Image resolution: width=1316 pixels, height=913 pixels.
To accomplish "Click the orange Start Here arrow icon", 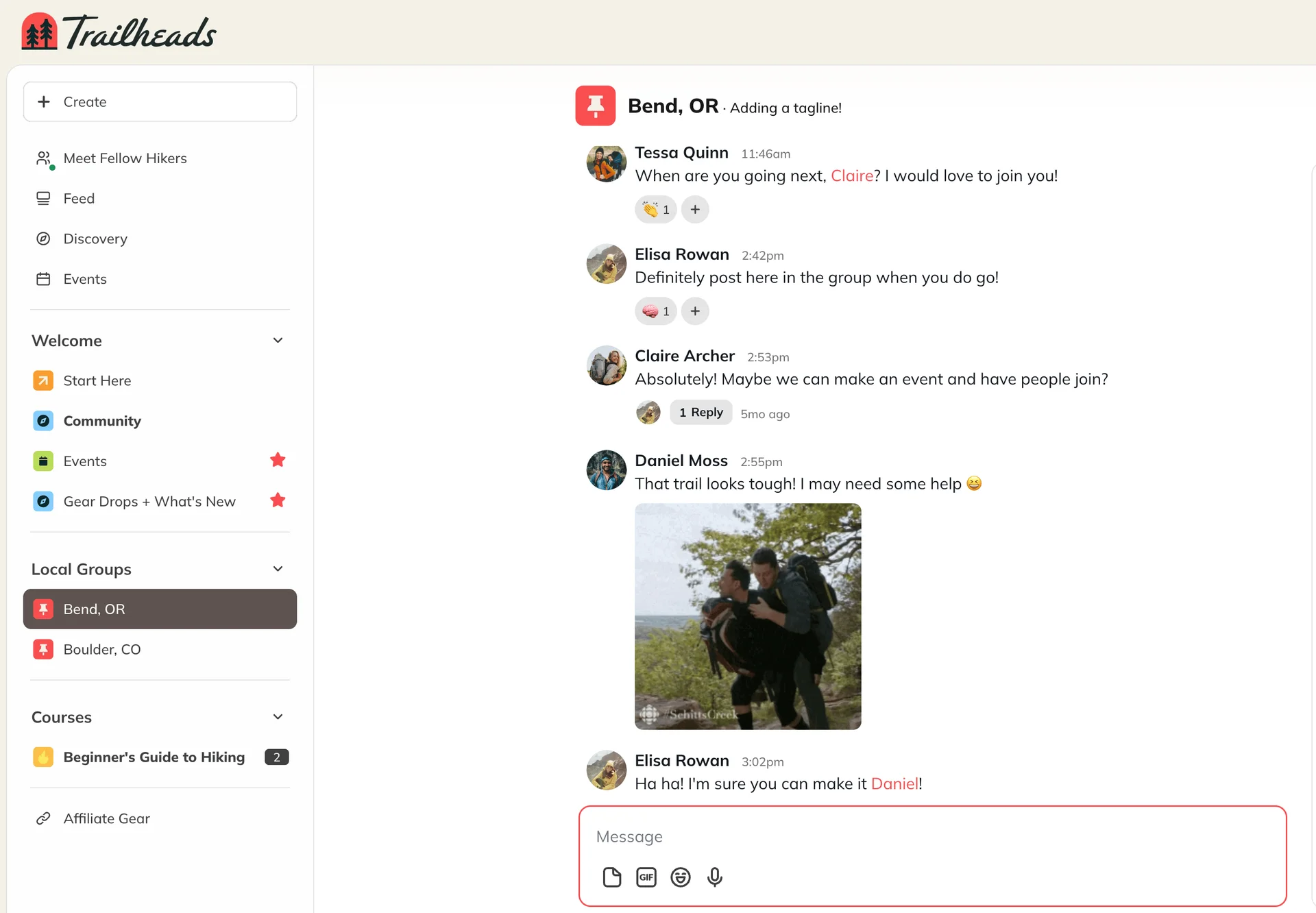I will coord(43,380).
